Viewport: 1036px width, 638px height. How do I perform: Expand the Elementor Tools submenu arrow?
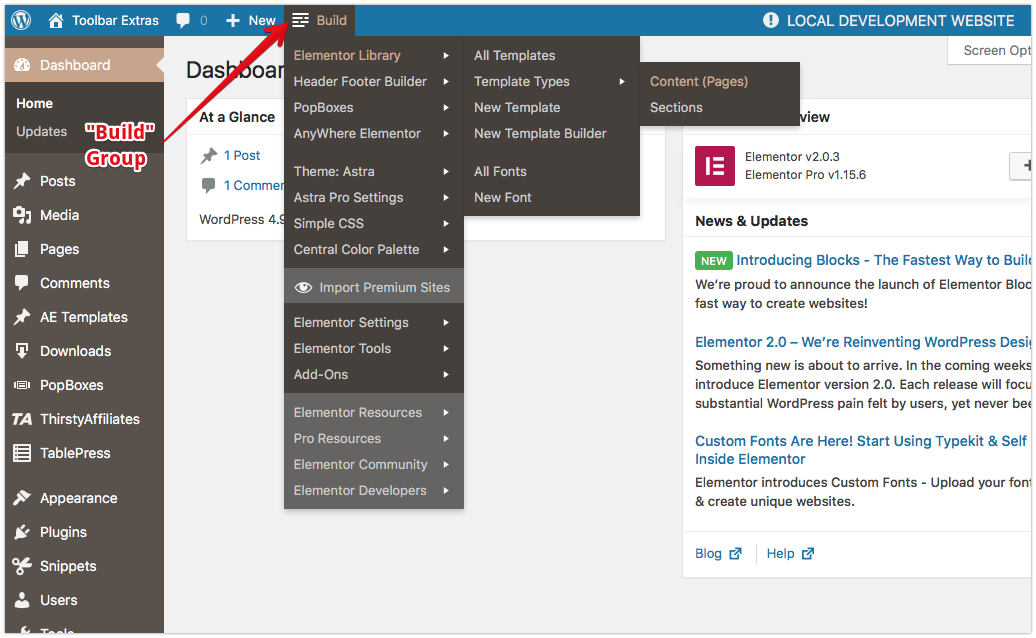coord(447,348)
